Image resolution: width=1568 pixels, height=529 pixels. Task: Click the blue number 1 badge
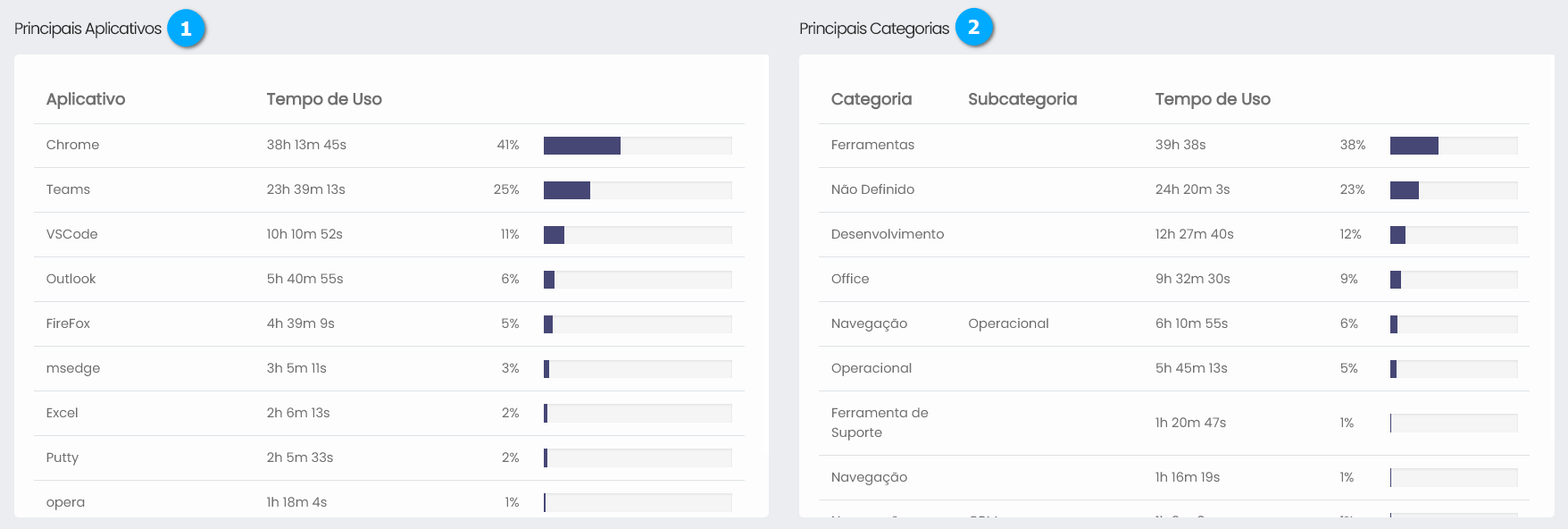[186, 29]
